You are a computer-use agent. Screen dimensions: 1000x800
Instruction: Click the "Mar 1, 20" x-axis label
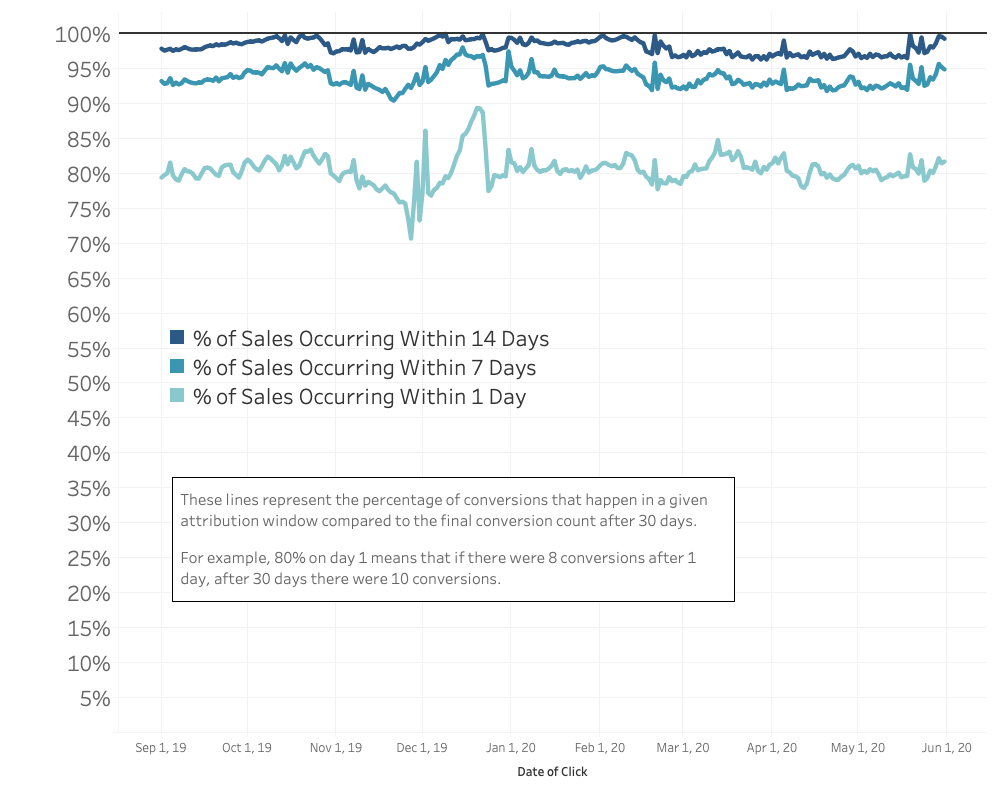pos(684,747)
